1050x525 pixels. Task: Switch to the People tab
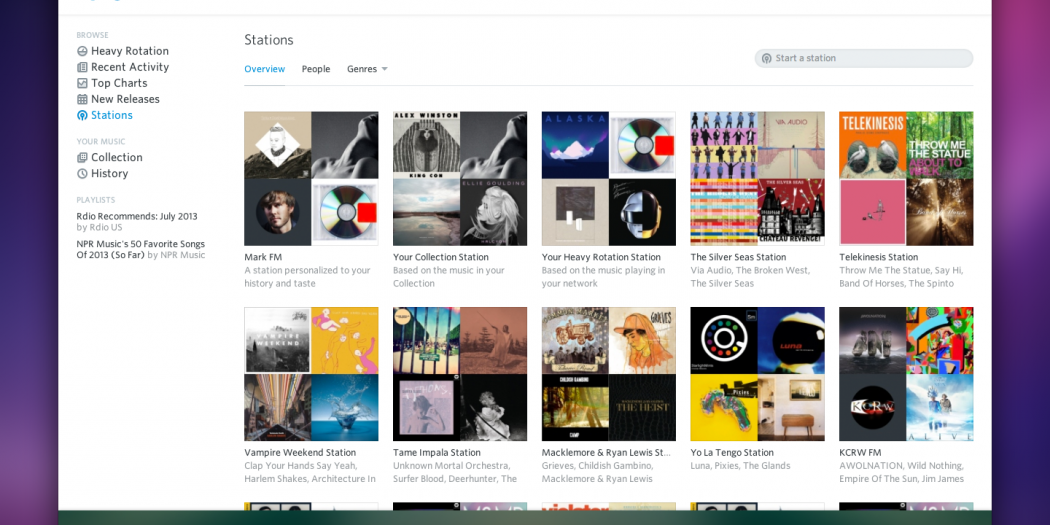click(x=316, y=69)
